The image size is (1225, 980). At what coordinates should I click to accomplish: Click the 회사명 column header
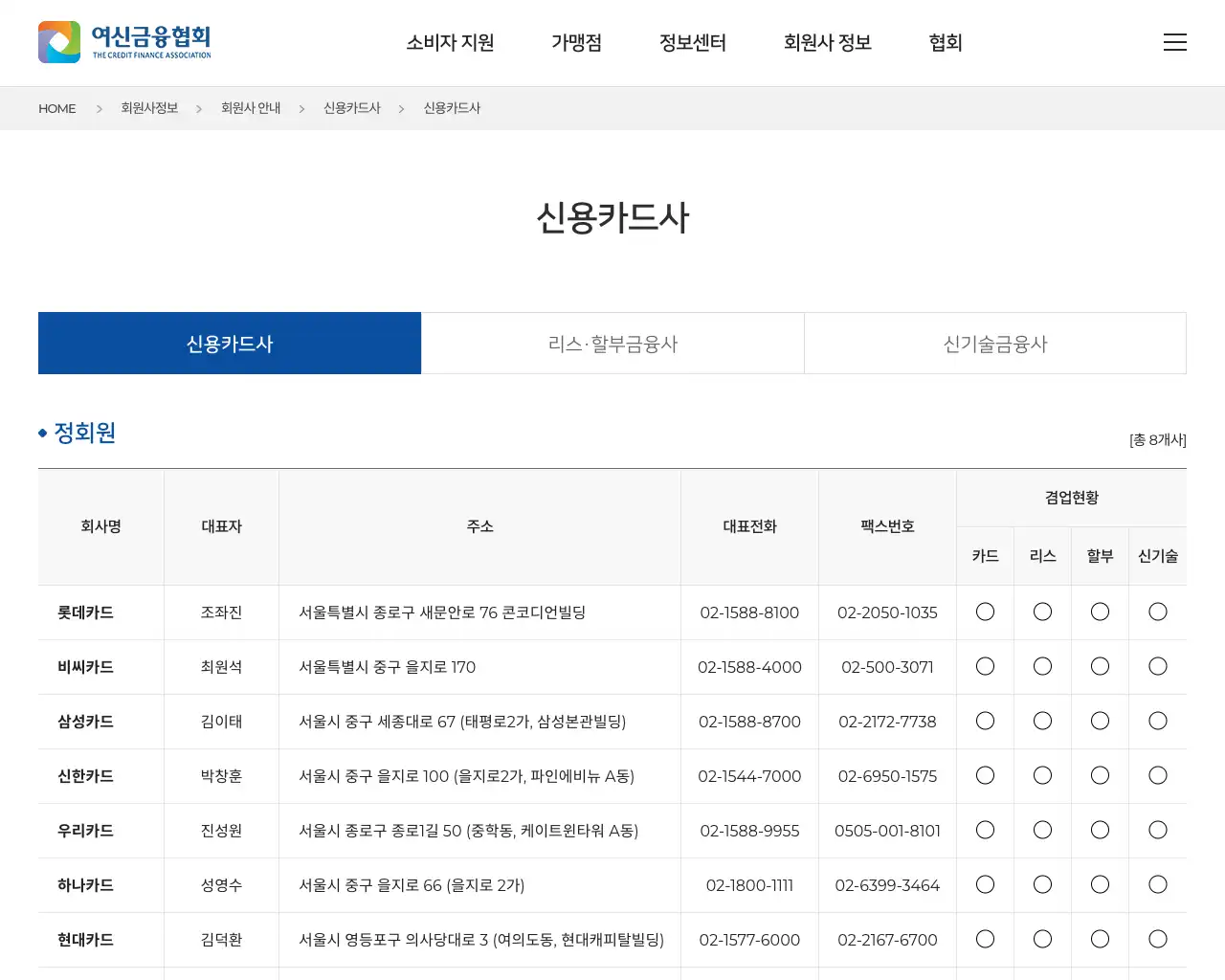click(x=100, y=526)
